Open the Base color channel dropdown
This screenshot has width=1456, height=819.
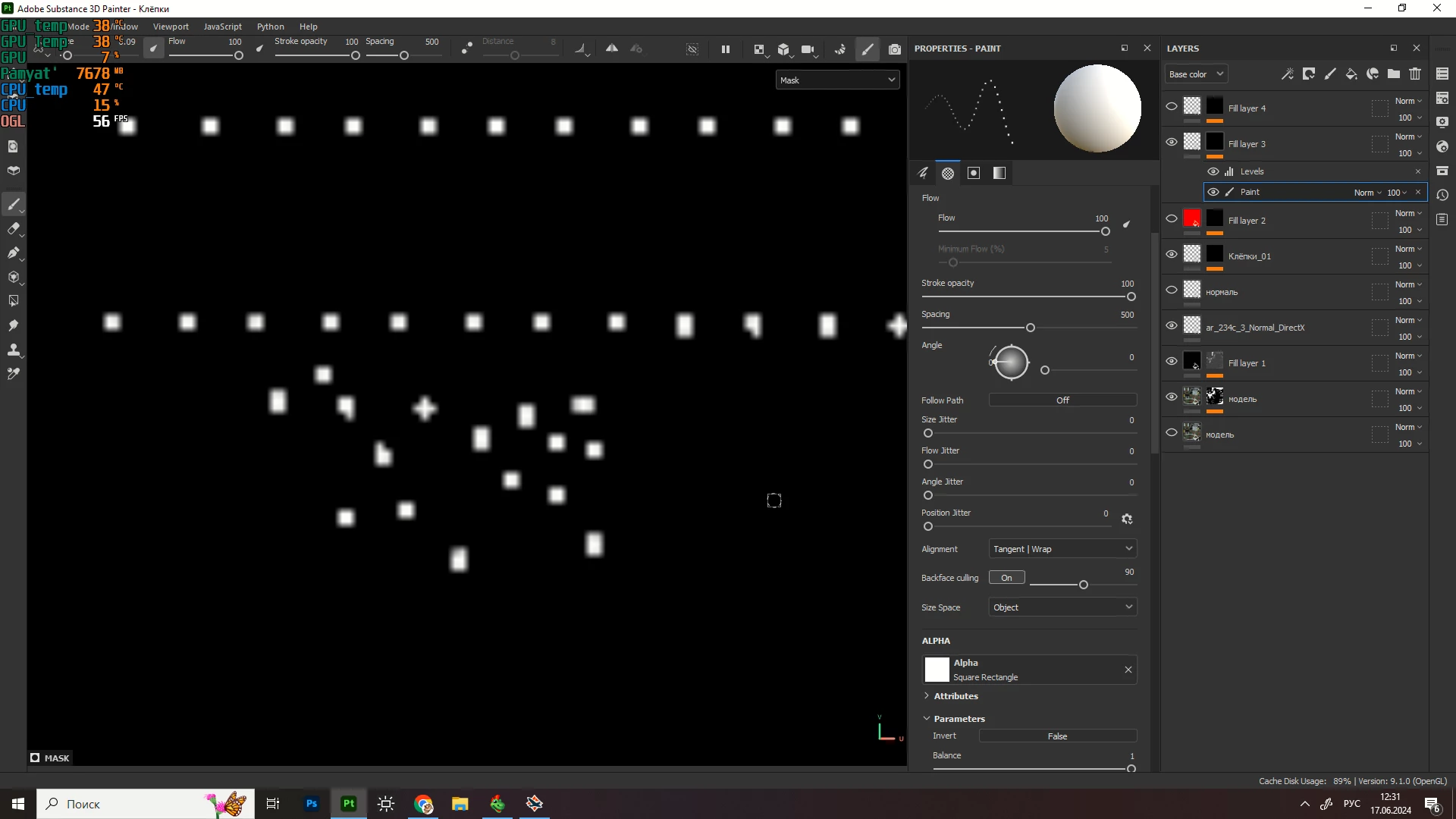(x=1196, y=74)
